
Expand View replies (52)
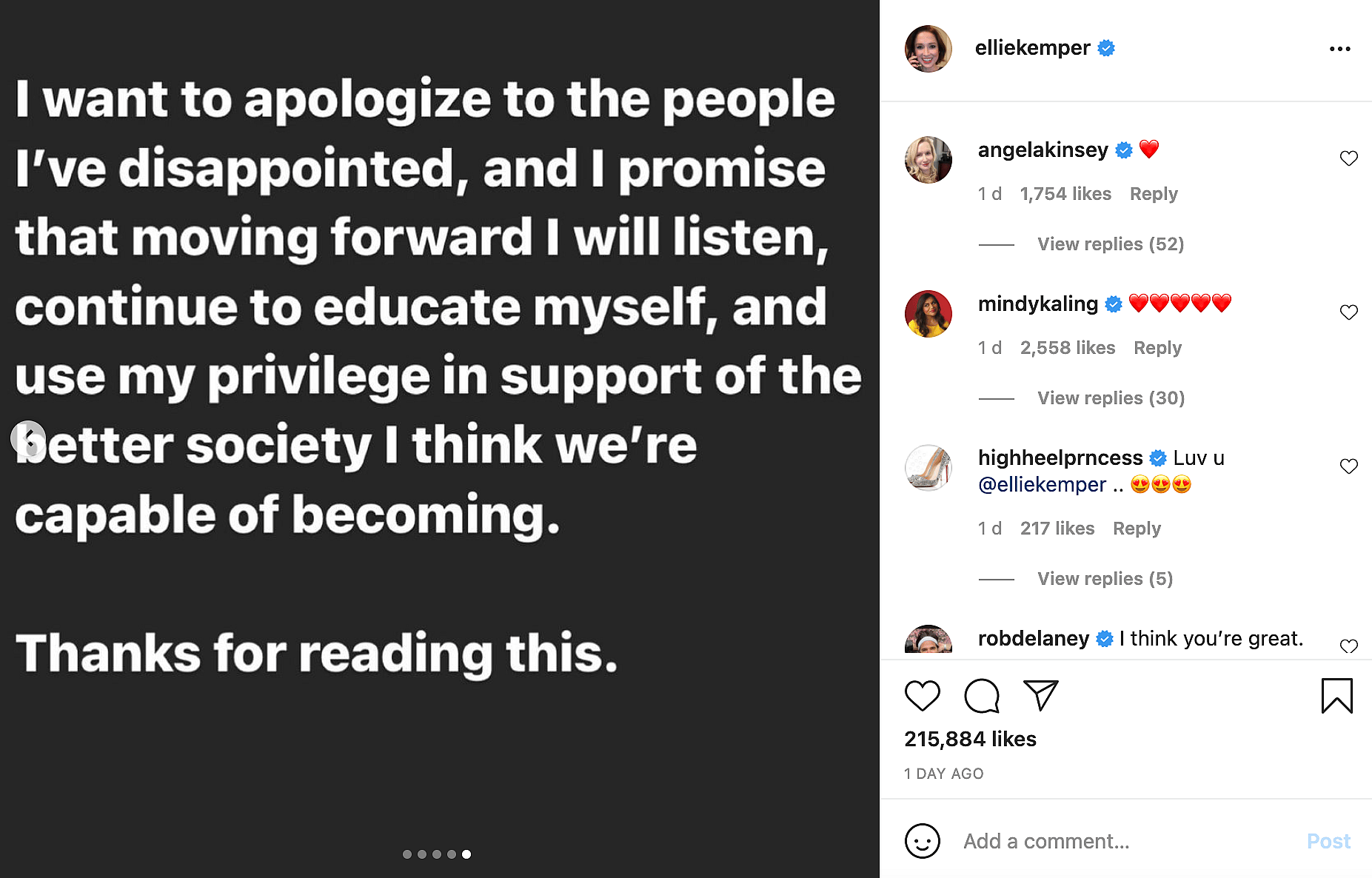1110,244
